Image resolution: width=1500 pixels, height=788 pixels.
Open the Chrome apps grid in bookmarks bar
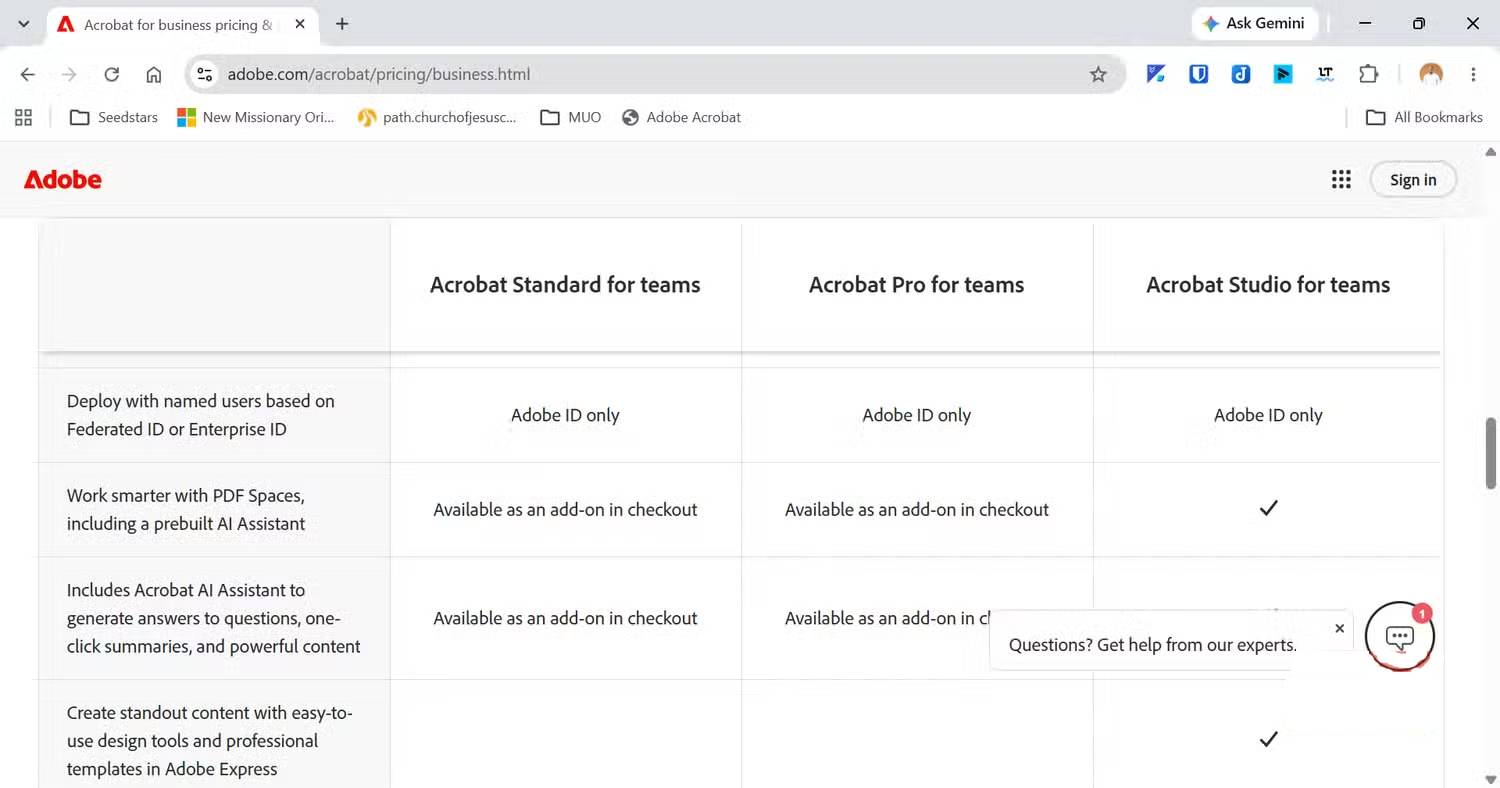(23, 117)
